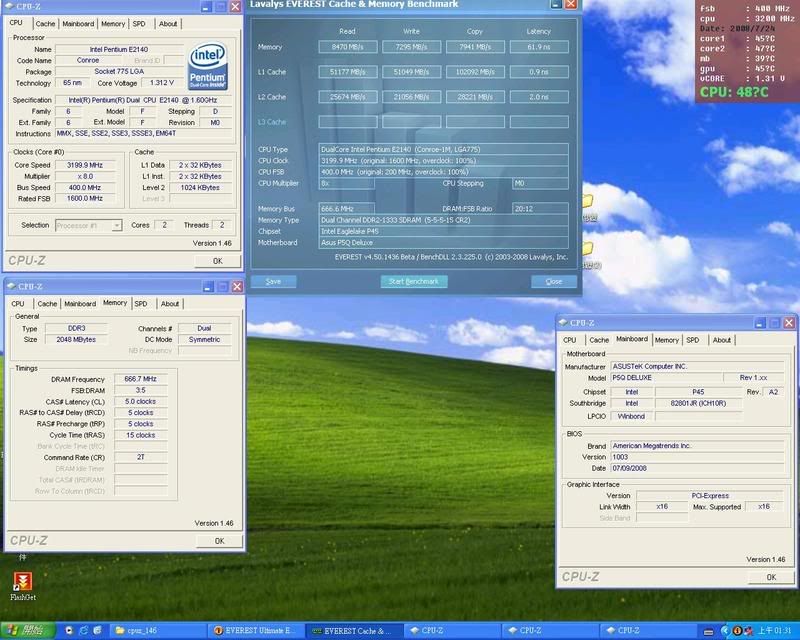Click the Command Rate value 2T
The image size is (800, 640).
(140, 457)
